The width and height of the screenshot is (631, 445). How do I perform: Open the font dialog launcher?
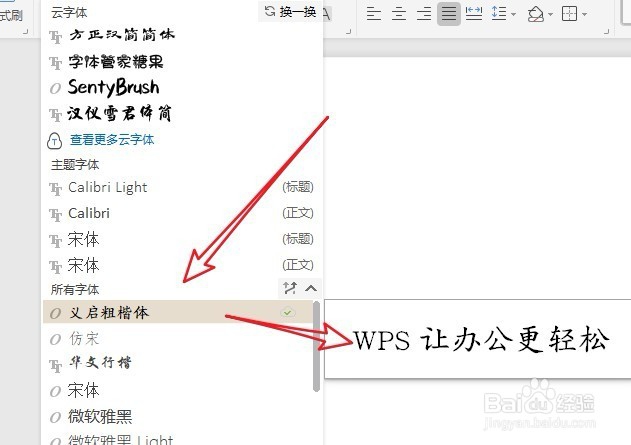coord(348,31)
